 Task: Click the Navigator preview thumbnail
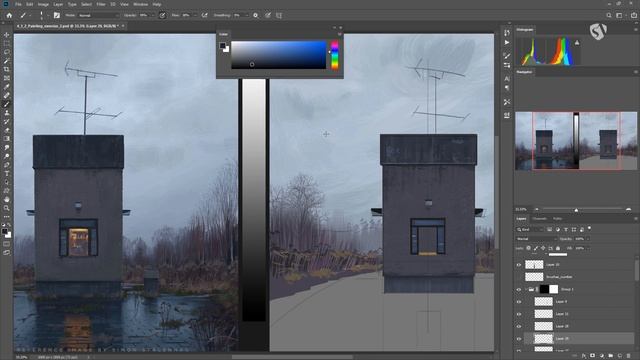point(576,141)
